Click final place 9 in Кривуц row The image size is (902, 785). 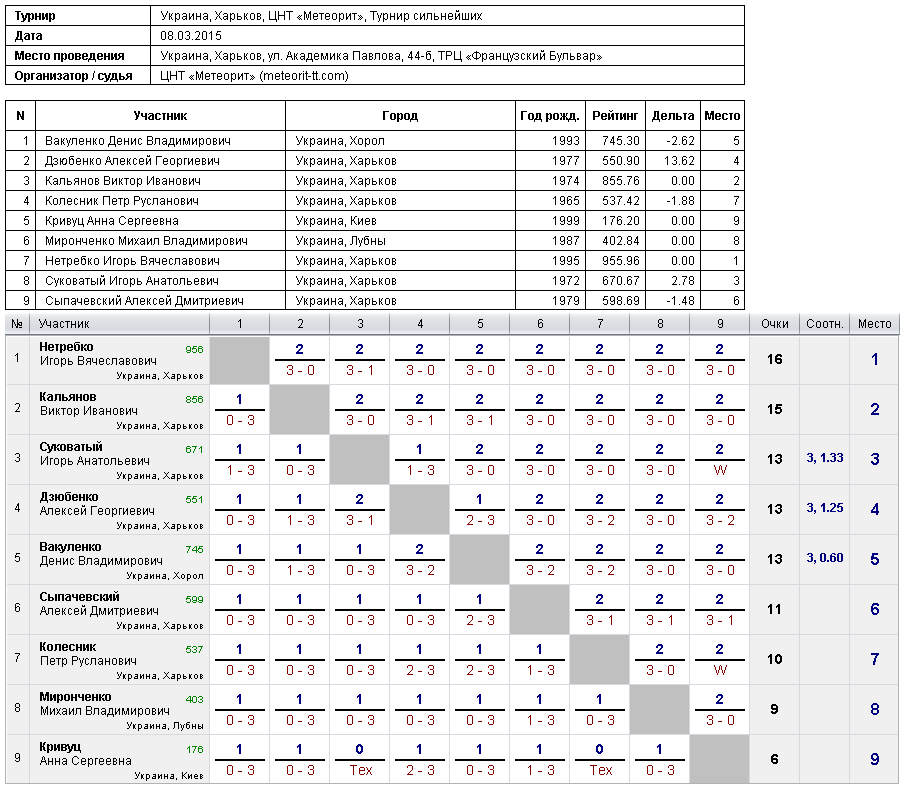point(874,760)
